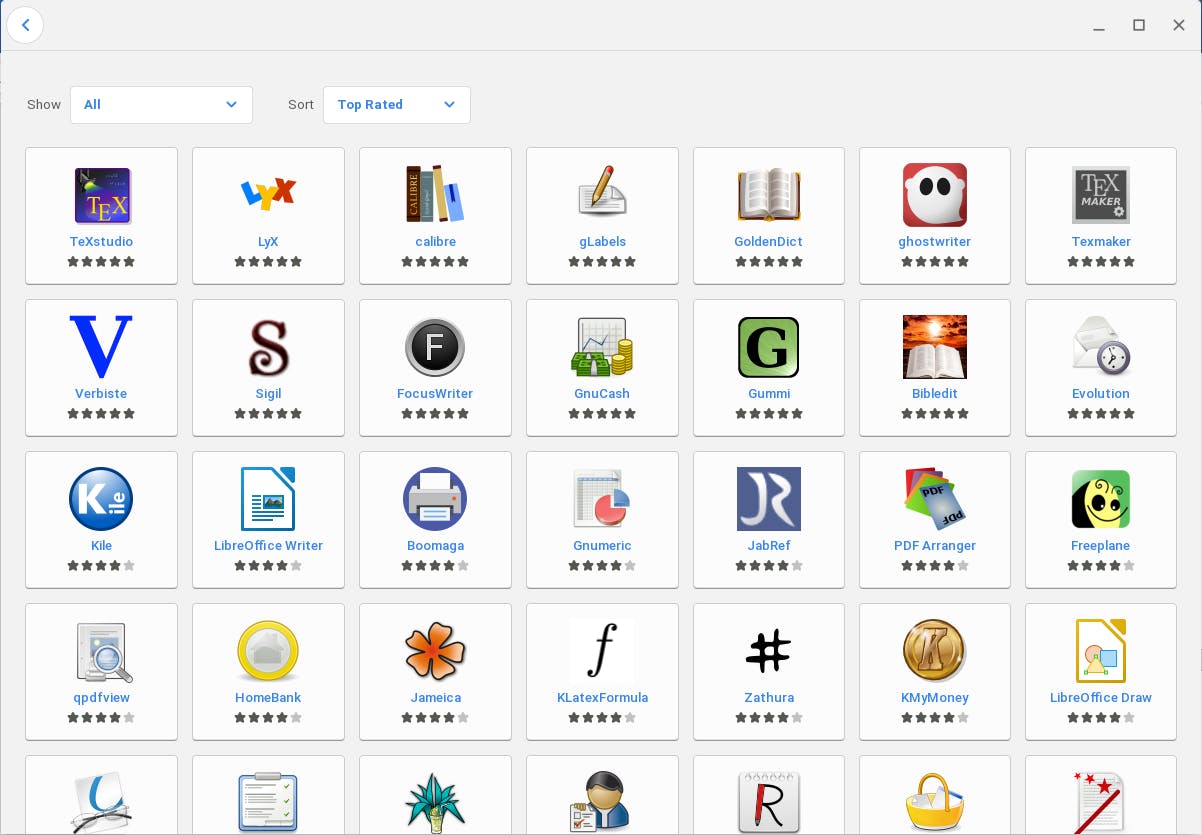1202x835 pixels.
Task: Click the Gummi green G icon
Action: click(769, 347)
